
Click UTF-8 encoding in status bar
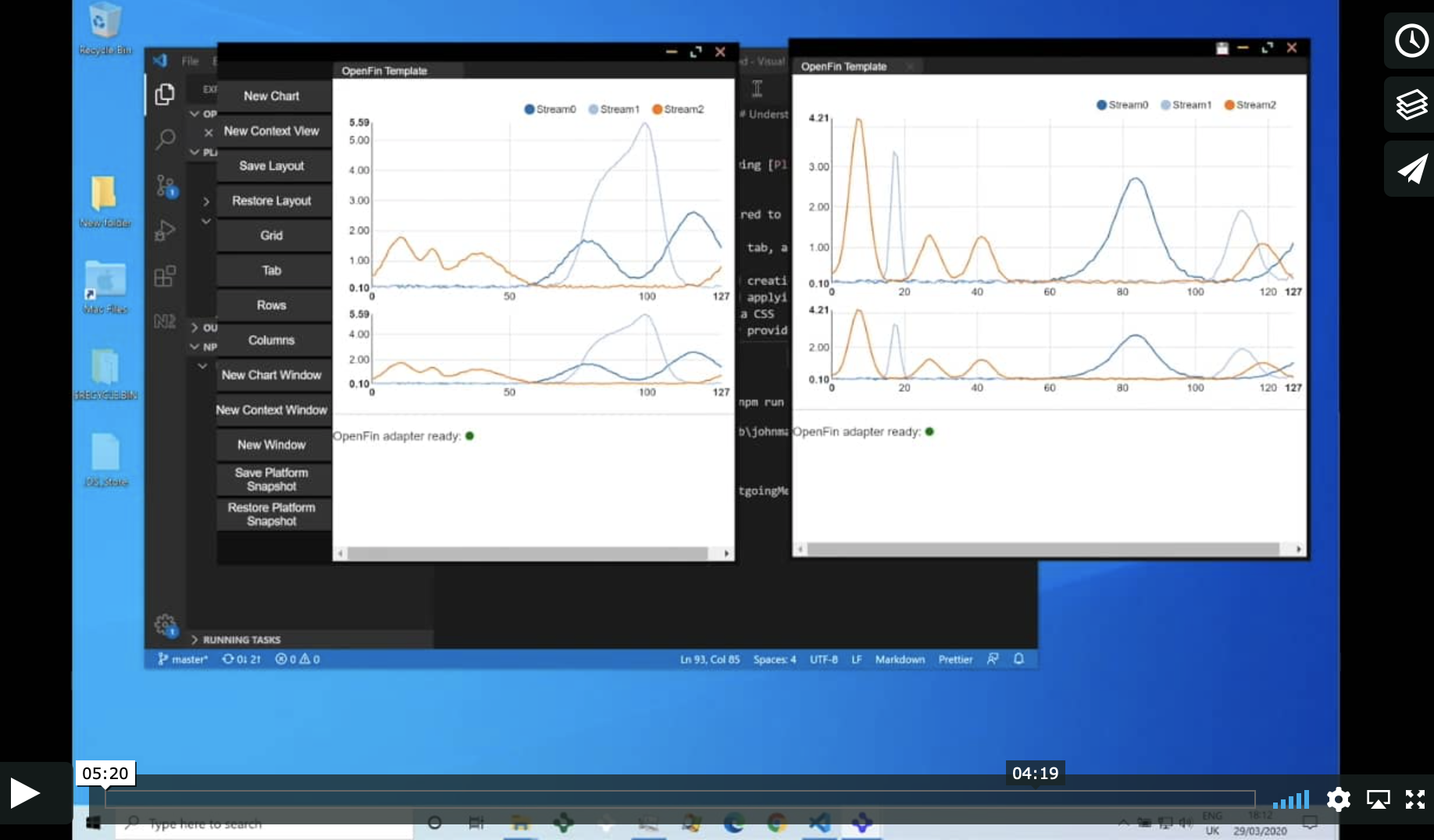tap(823, 660)
